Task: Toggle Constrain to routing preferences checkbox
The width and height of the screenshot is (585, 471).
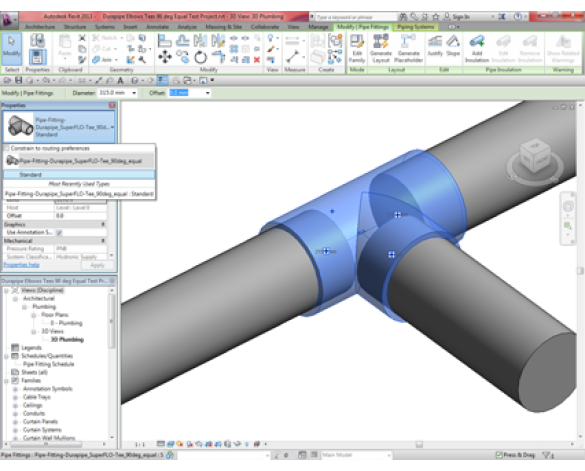Action: pos(6,148)
